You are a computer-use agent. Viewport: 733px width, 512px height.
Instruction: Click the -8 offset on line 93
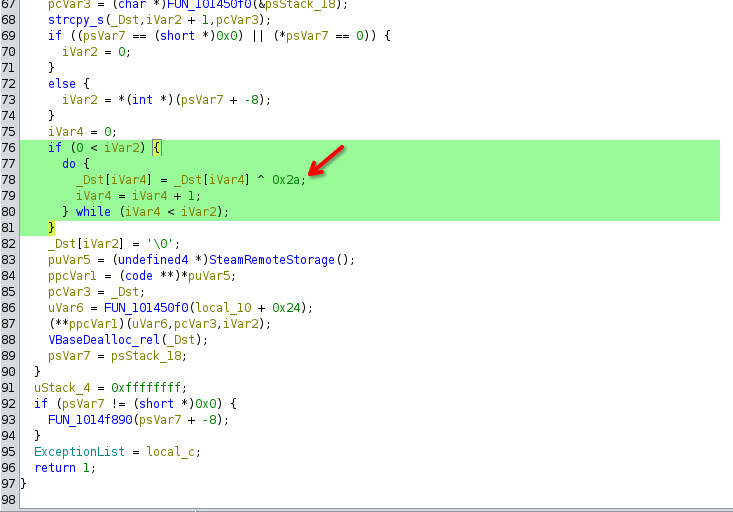209,420
